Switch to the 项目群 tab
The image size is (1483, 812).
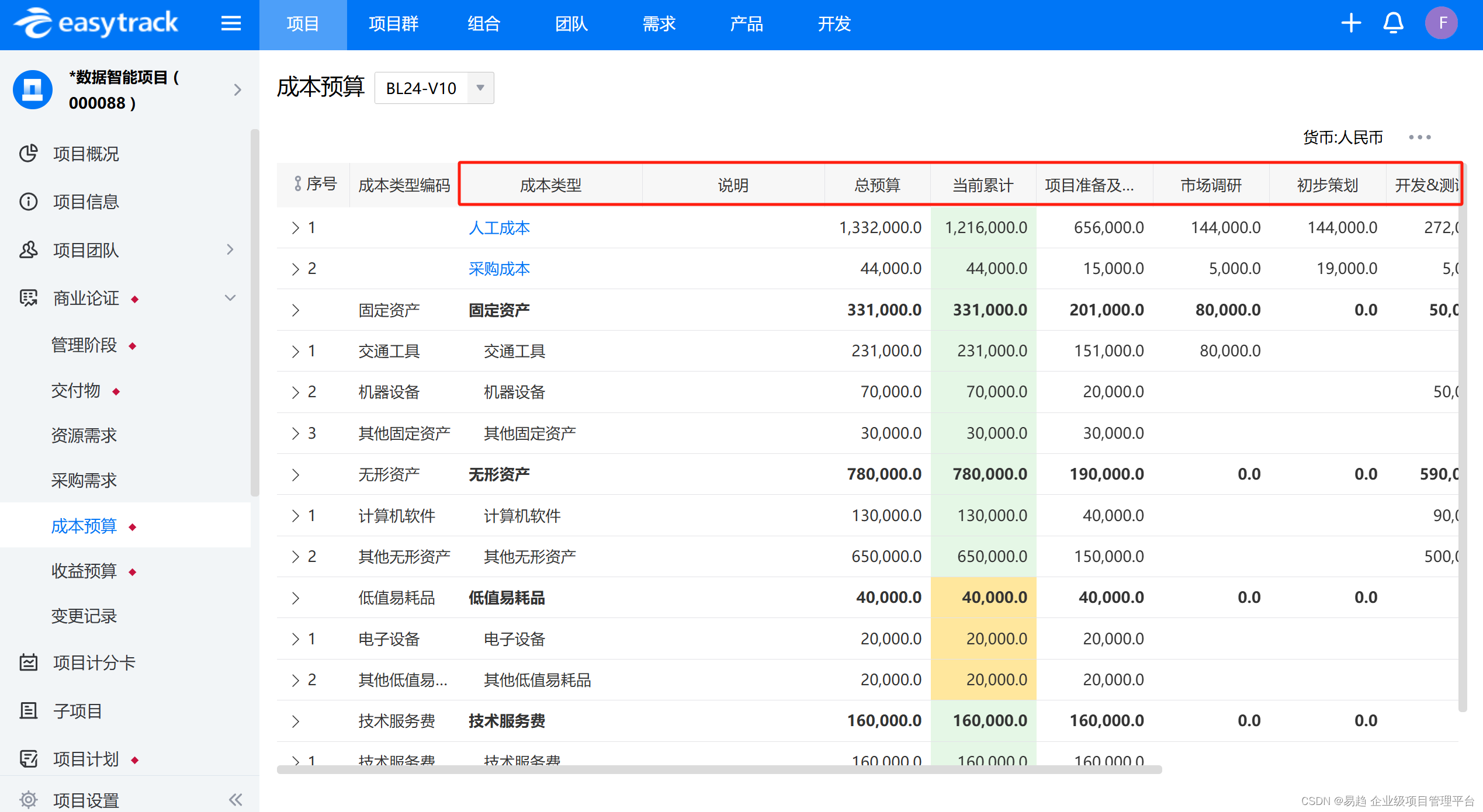pyautogui.click(x=393, y=24)
